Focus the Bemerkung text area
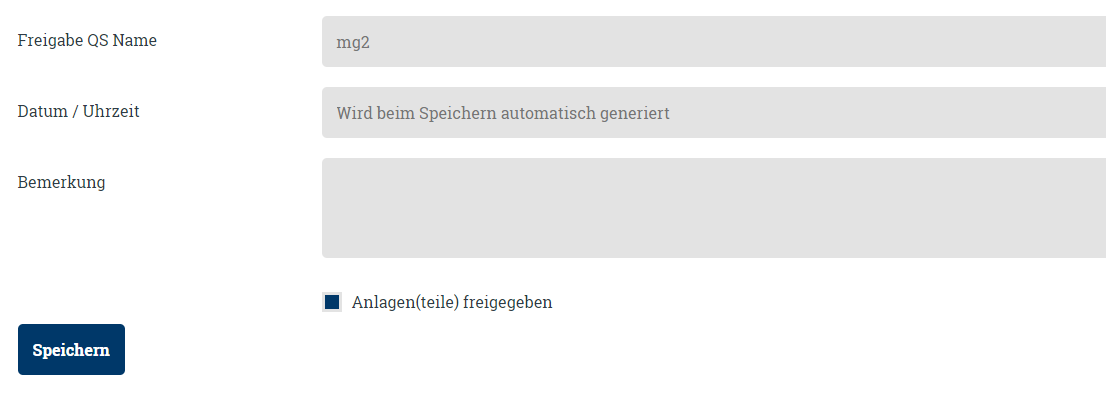Image resolution: width=1106 pixels, height=395 pixels. [x=714, y=208]
